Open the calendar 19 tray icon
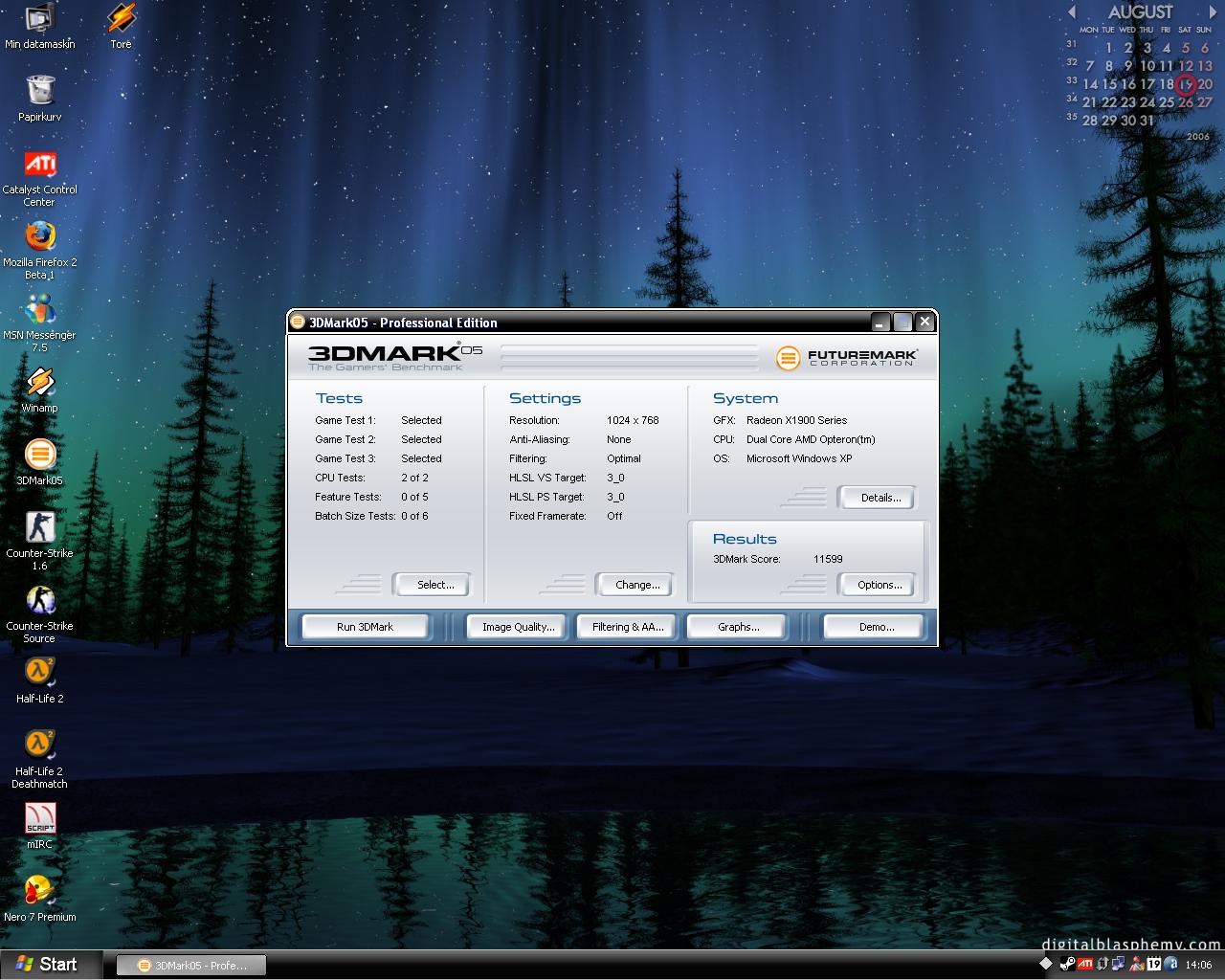This screenshot has width=1225, height=980. pyautogui.click(x=1154, y=964)
